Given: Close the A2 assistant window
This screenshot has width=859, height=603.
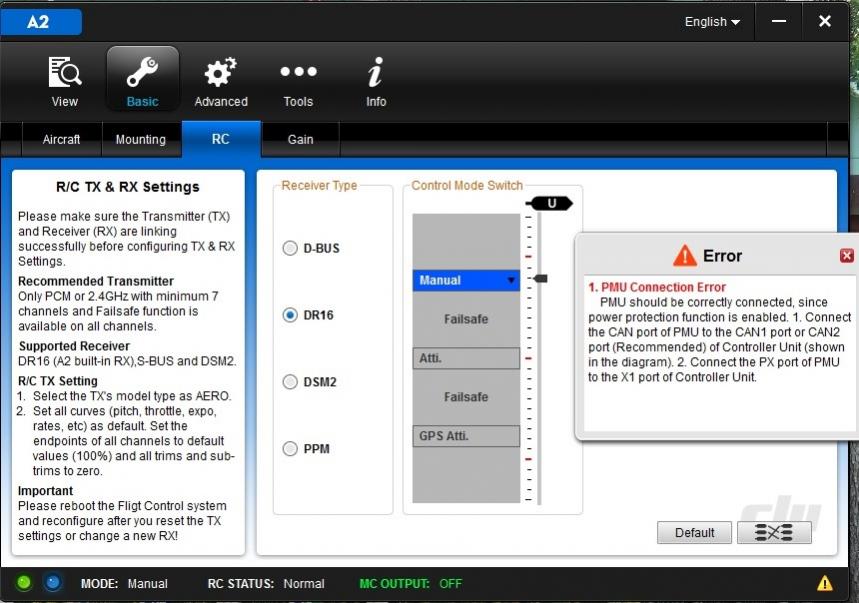Looking at the screenshot, I should tap(824, 21).
